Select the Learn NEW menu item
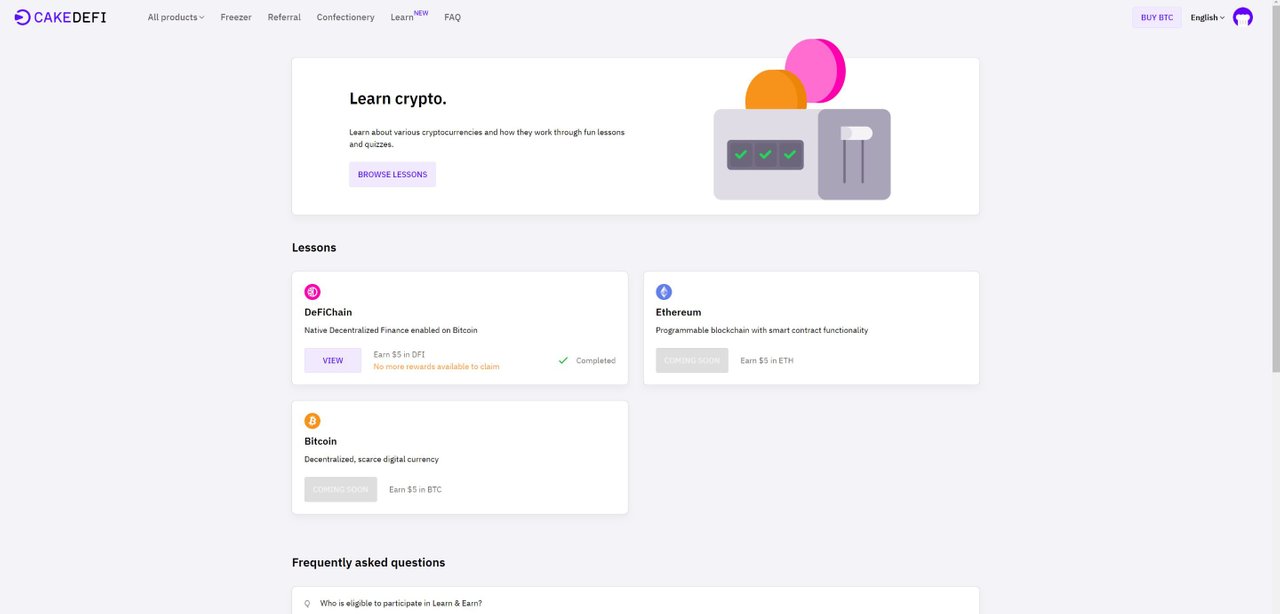Screen dimensions: 1280x614 (x=409, y=16)
